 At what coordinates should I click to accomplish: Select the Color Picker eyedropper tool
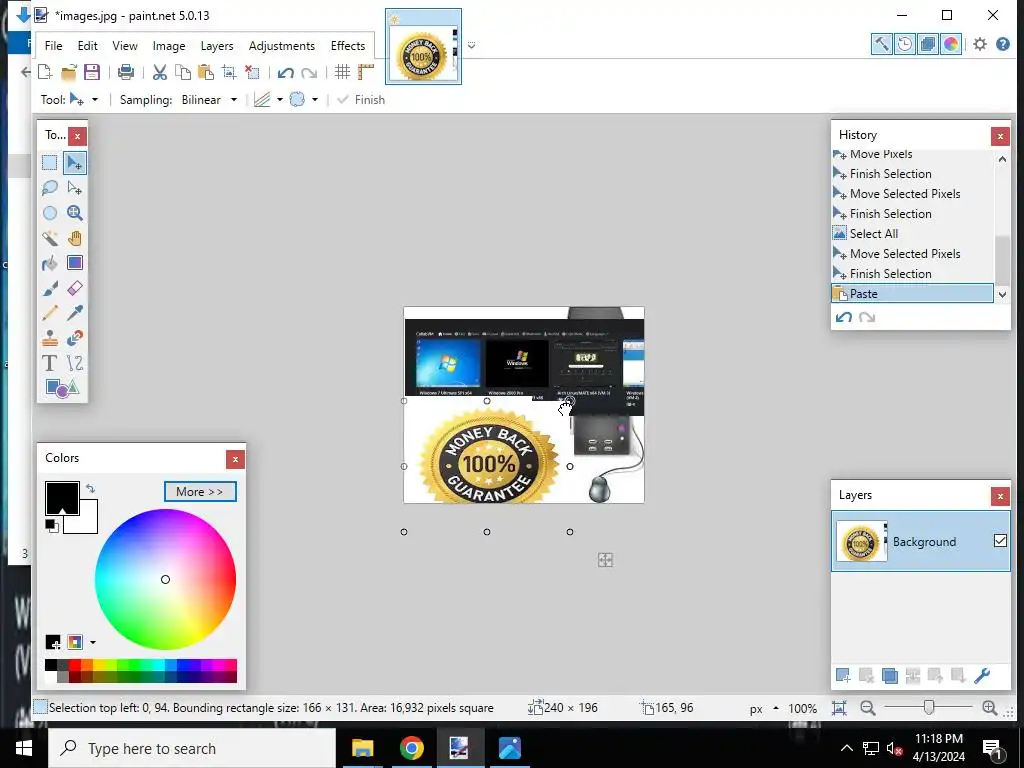click(x=74, y=313)
